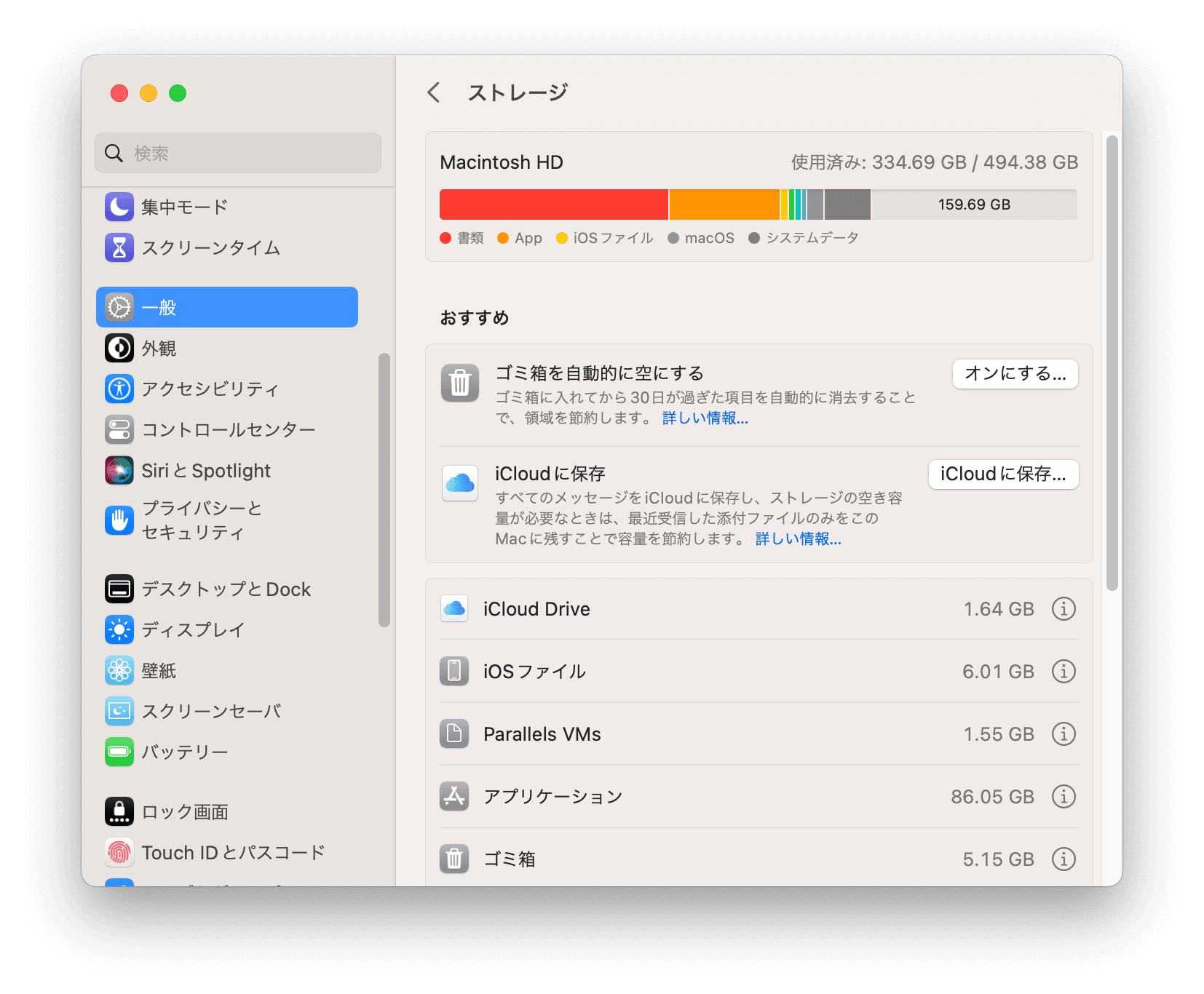Click the Macintosh HD title
This screenshot has height=994, width=1204.
[502, 162]
